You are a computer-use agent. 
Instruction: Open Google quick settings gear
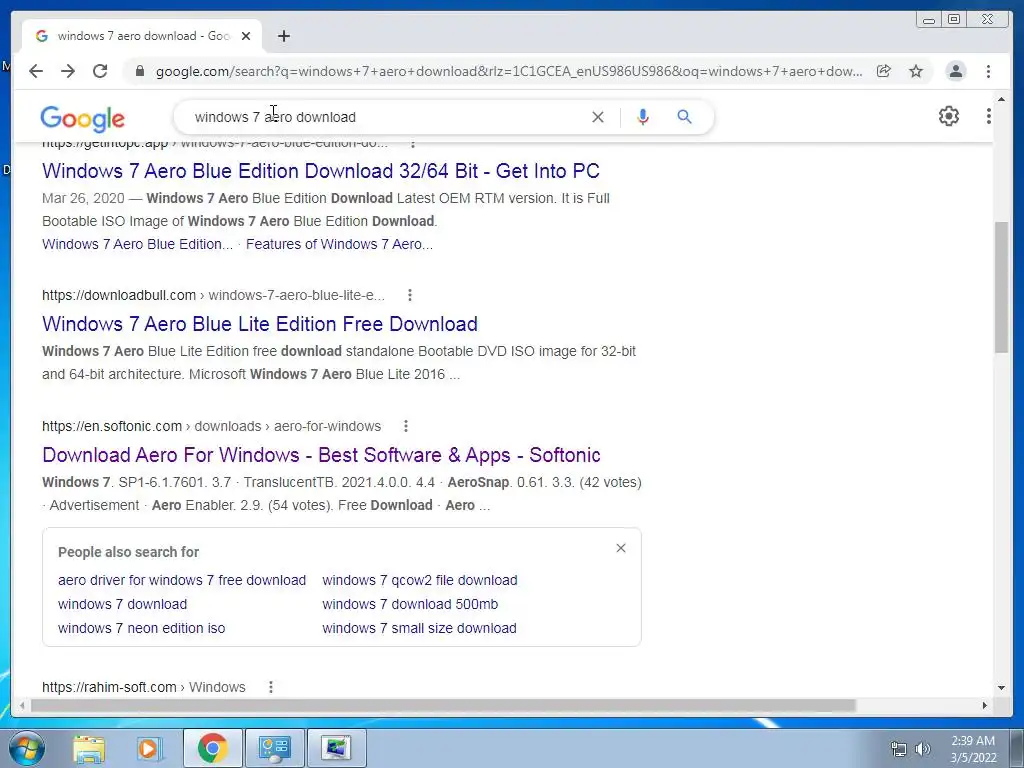[948, 116]
